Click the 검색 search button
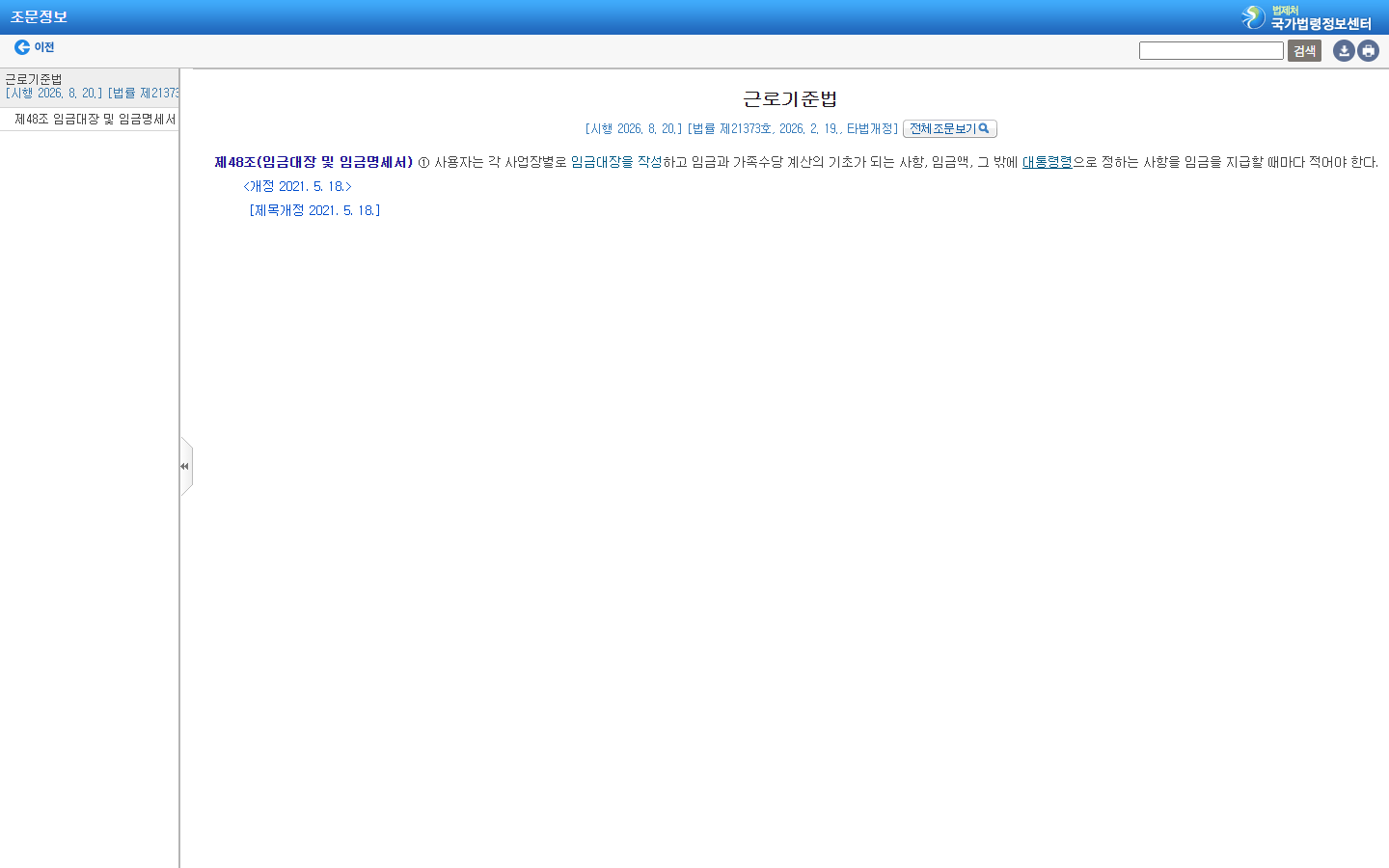Viewport: 1389px width, 868px height. [1304, 51]
